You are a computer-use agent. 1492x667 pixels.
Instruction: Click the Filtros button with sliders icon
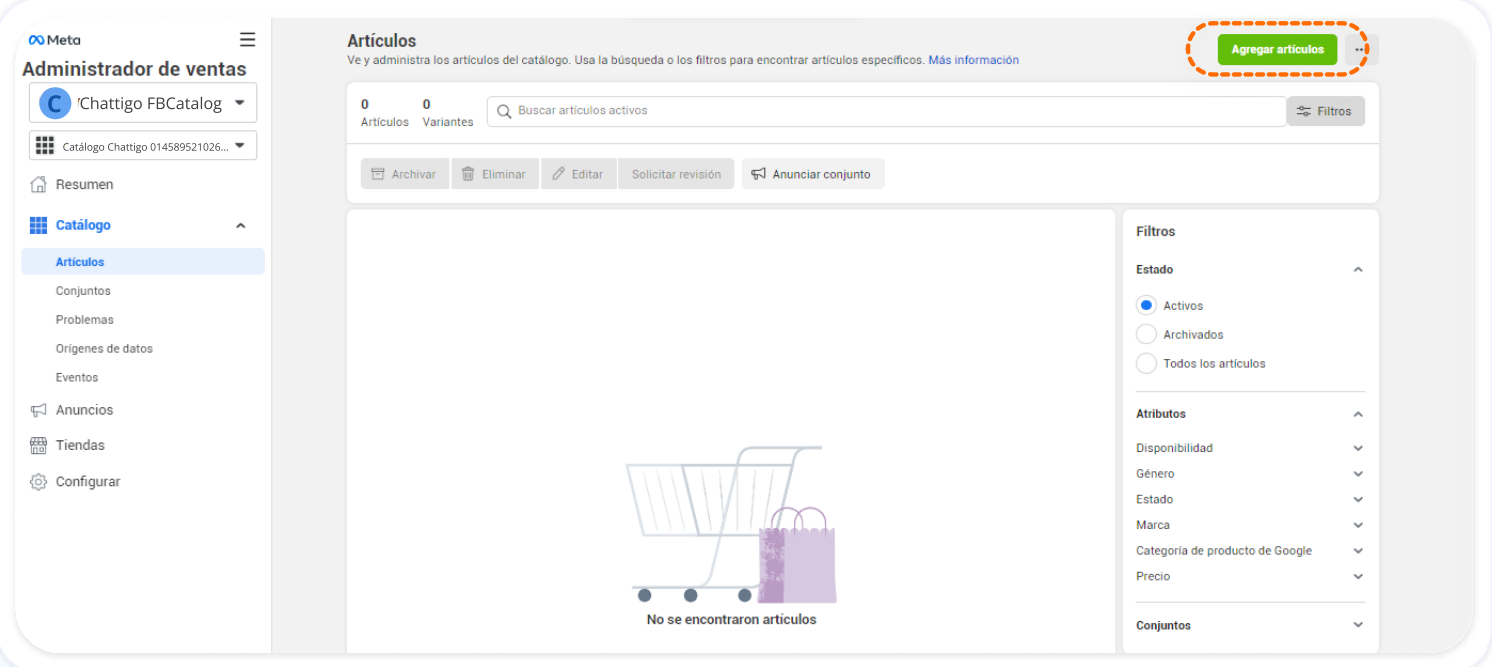[x=1325, y=111]
